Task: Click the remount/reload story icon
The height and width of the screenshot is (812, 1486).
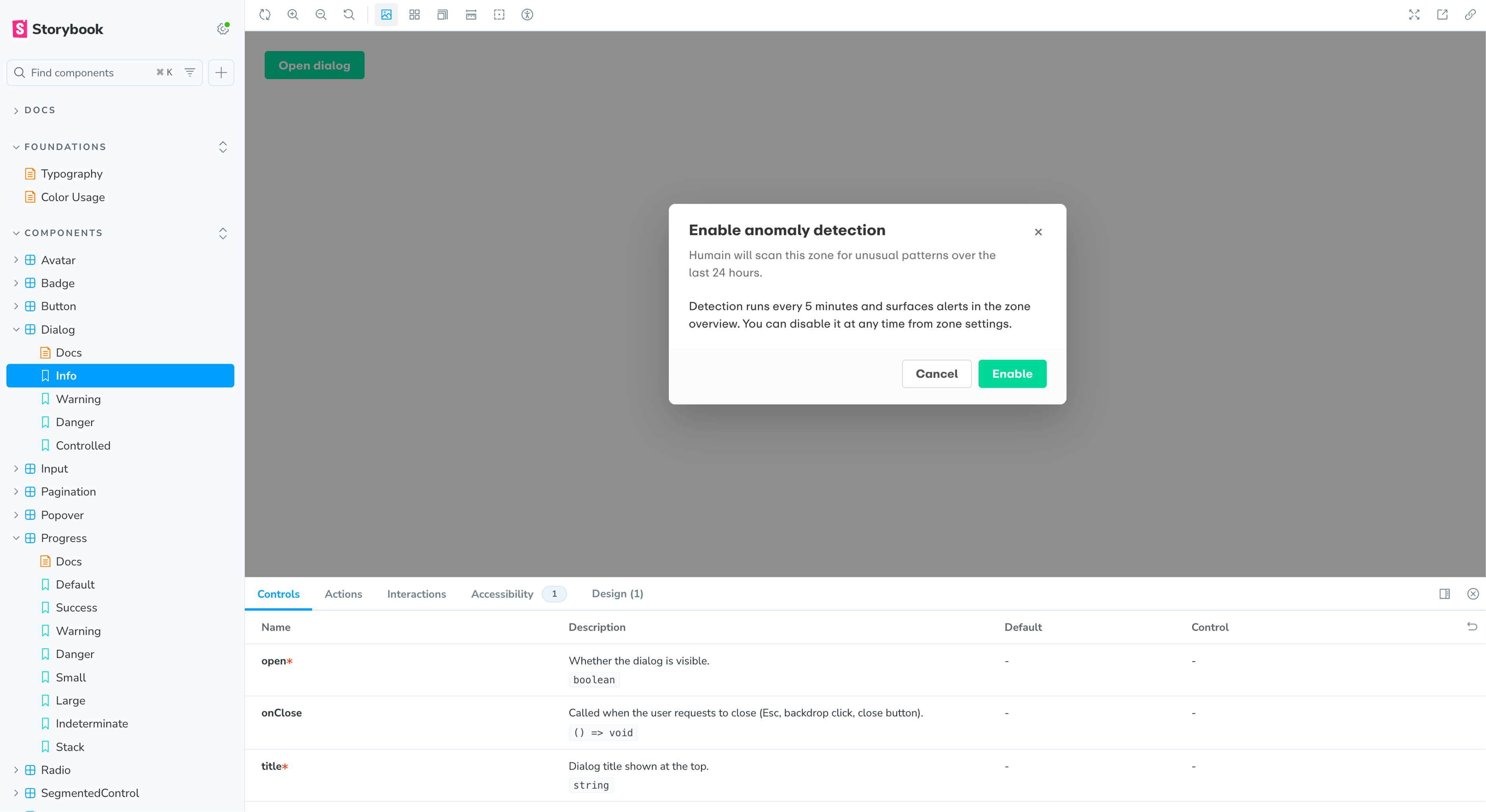Action: pyautogui.click(x=265, y=15)
